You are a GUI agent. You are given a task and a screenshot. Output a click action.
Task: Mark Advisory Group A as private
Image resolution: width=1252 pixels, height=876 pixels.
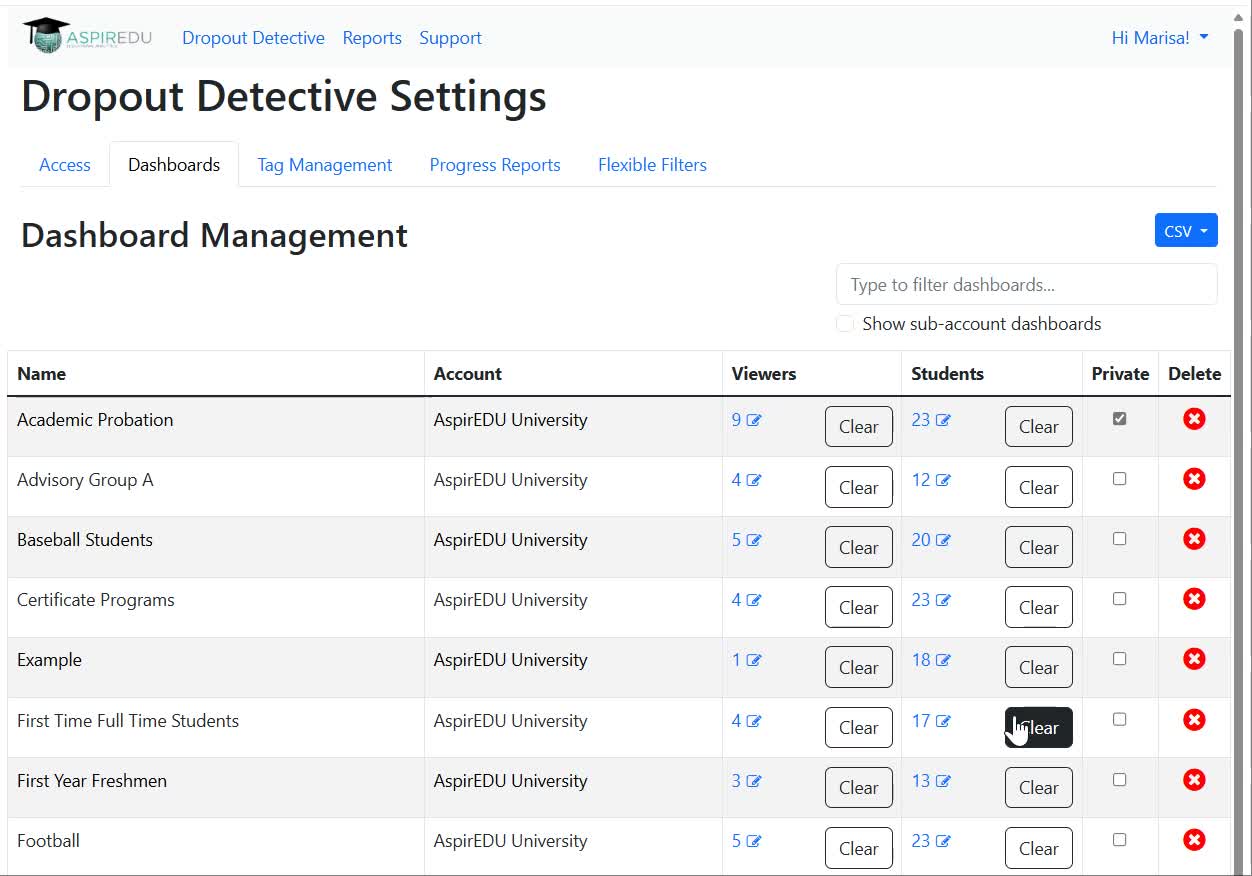pos(1119,479)
